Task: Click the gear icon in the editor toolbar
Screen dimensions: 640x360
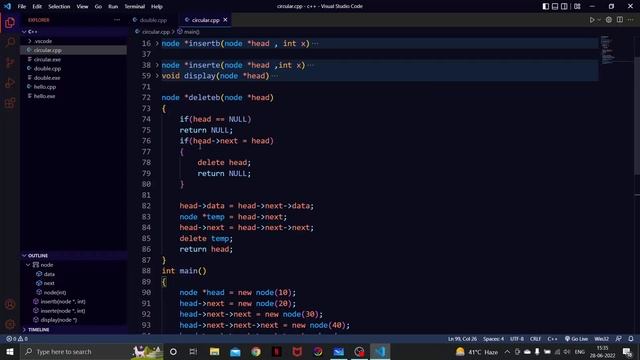Action: pos(609,20)
